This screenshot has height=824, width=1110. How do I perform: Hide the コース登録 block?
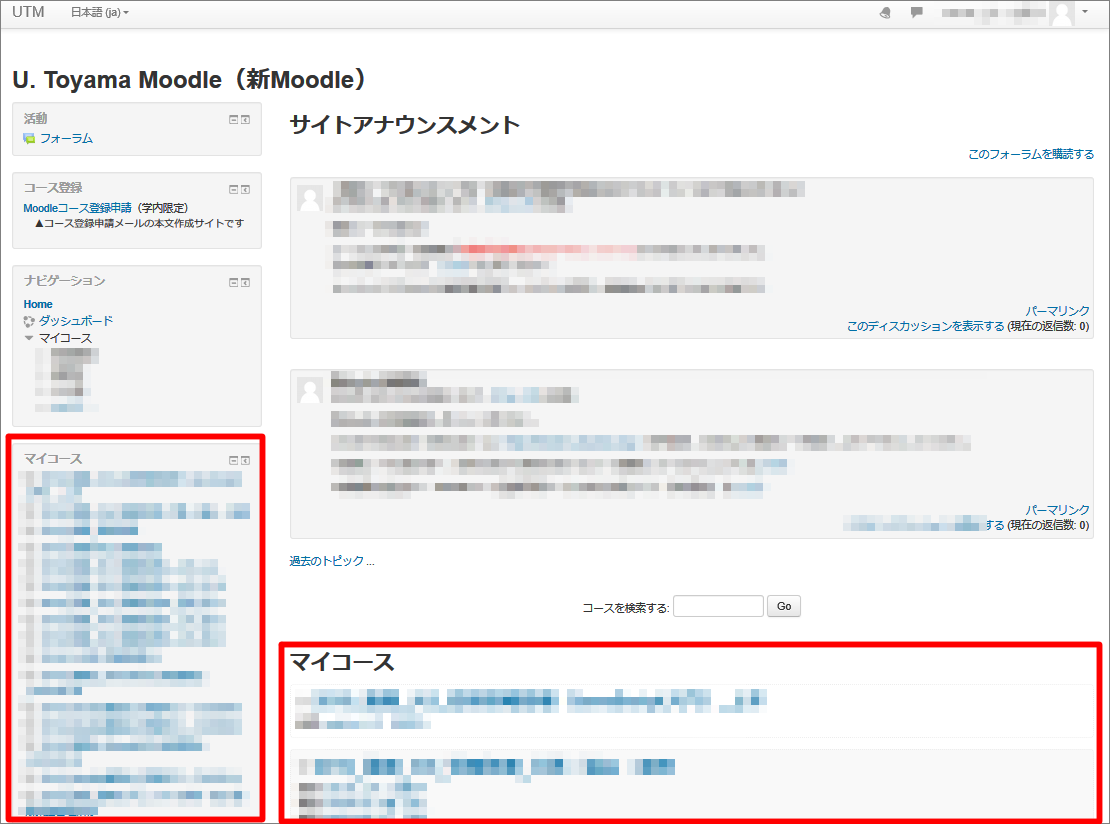233,189
